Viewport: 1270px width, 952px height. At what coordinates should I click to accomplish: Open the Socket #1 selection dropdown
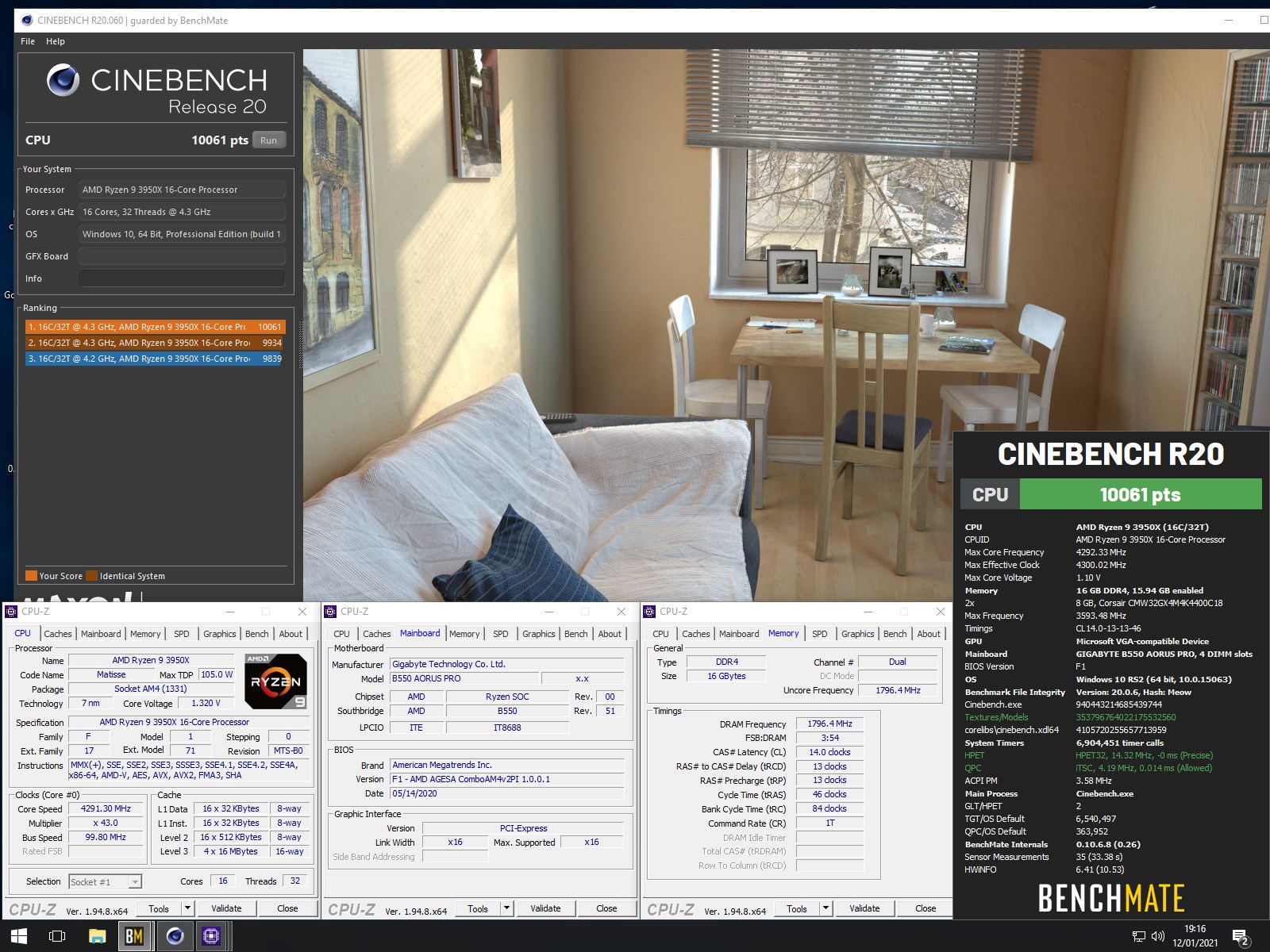[105, 881]
